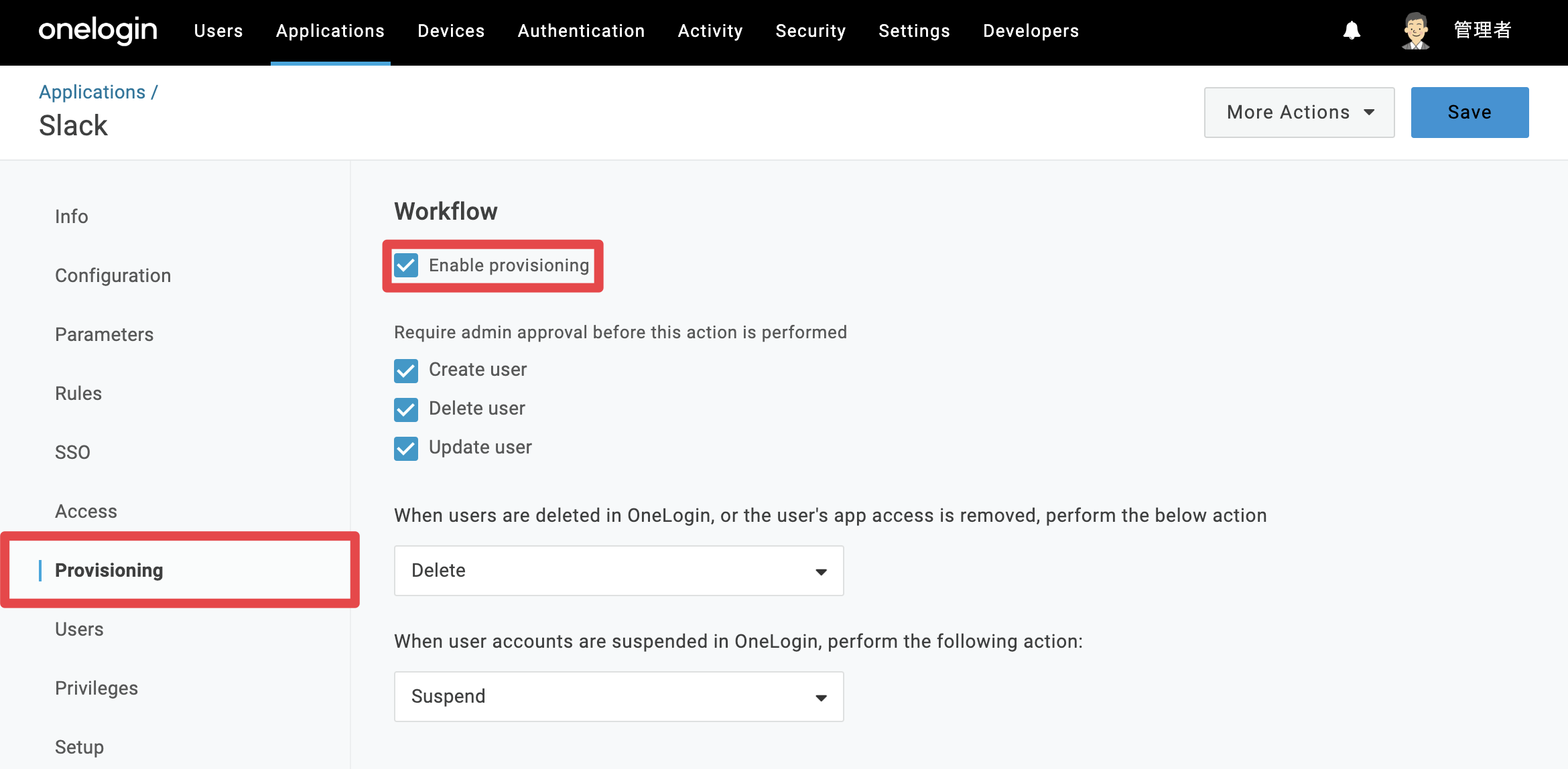Image resolution: width=1568 pixels, height=769 pixels.
Task: Switch to the Parameters sidebar tab
Action: coord(104,334)
